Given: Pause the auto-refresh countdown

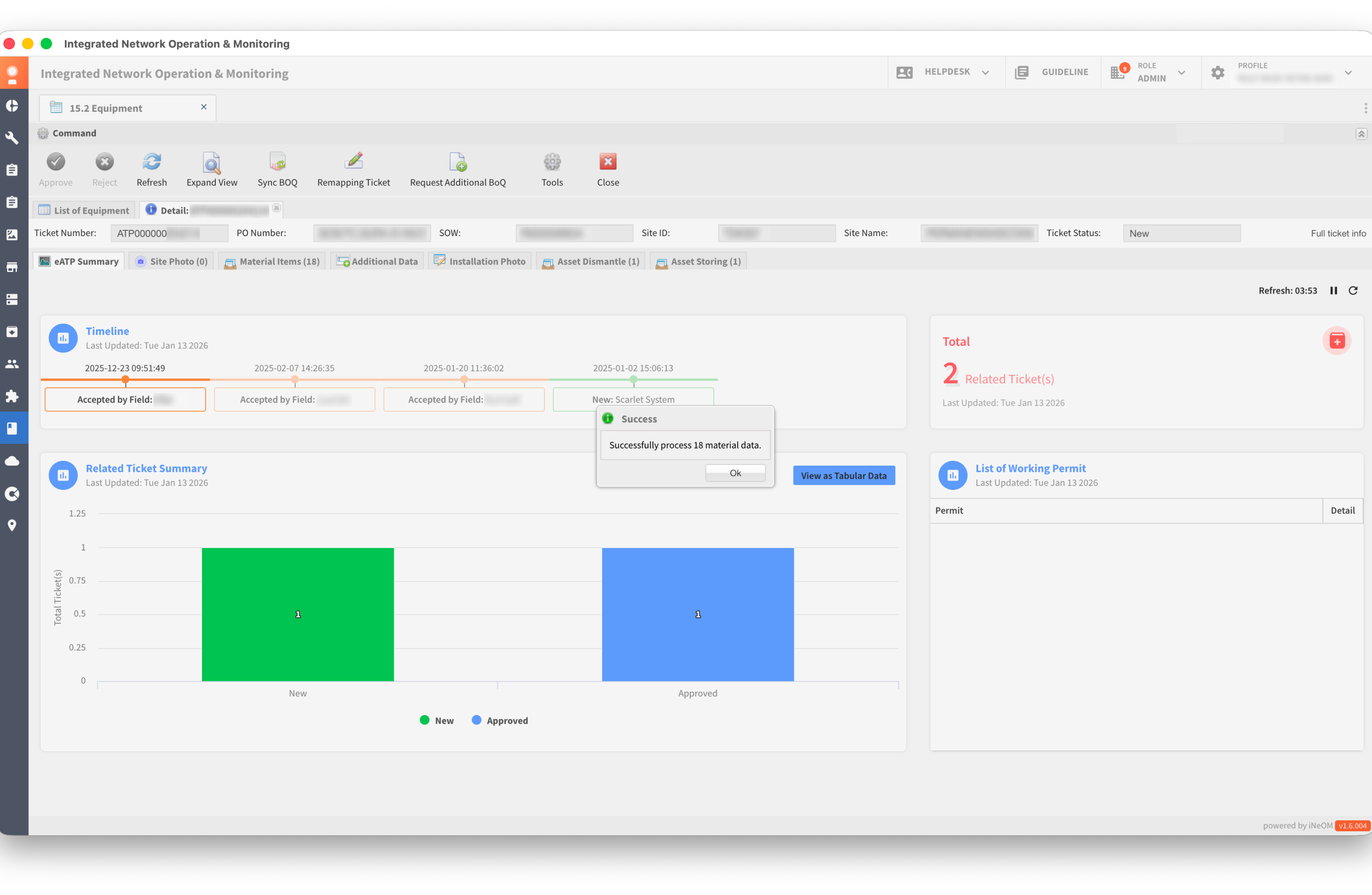Looking at the screenshot, I should pyautogui.click(x=1334, y=291).
